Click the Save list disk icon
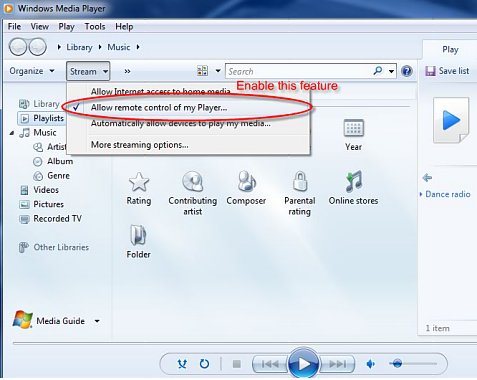The image size is (477, 380). [430, 71]
